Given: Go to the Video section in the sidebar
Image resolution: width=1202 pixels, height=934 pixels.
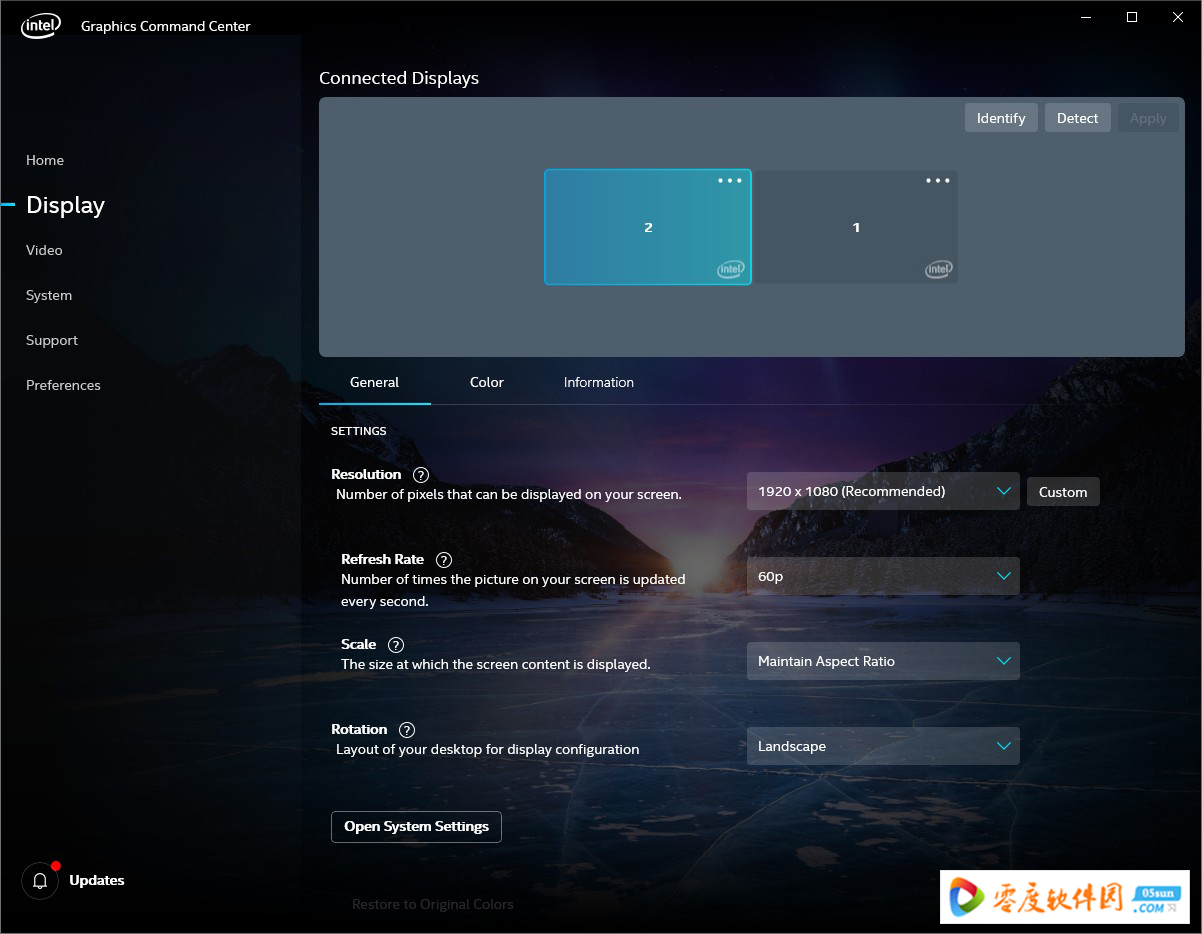Looking at the screenshot, I should coord(44,250).
